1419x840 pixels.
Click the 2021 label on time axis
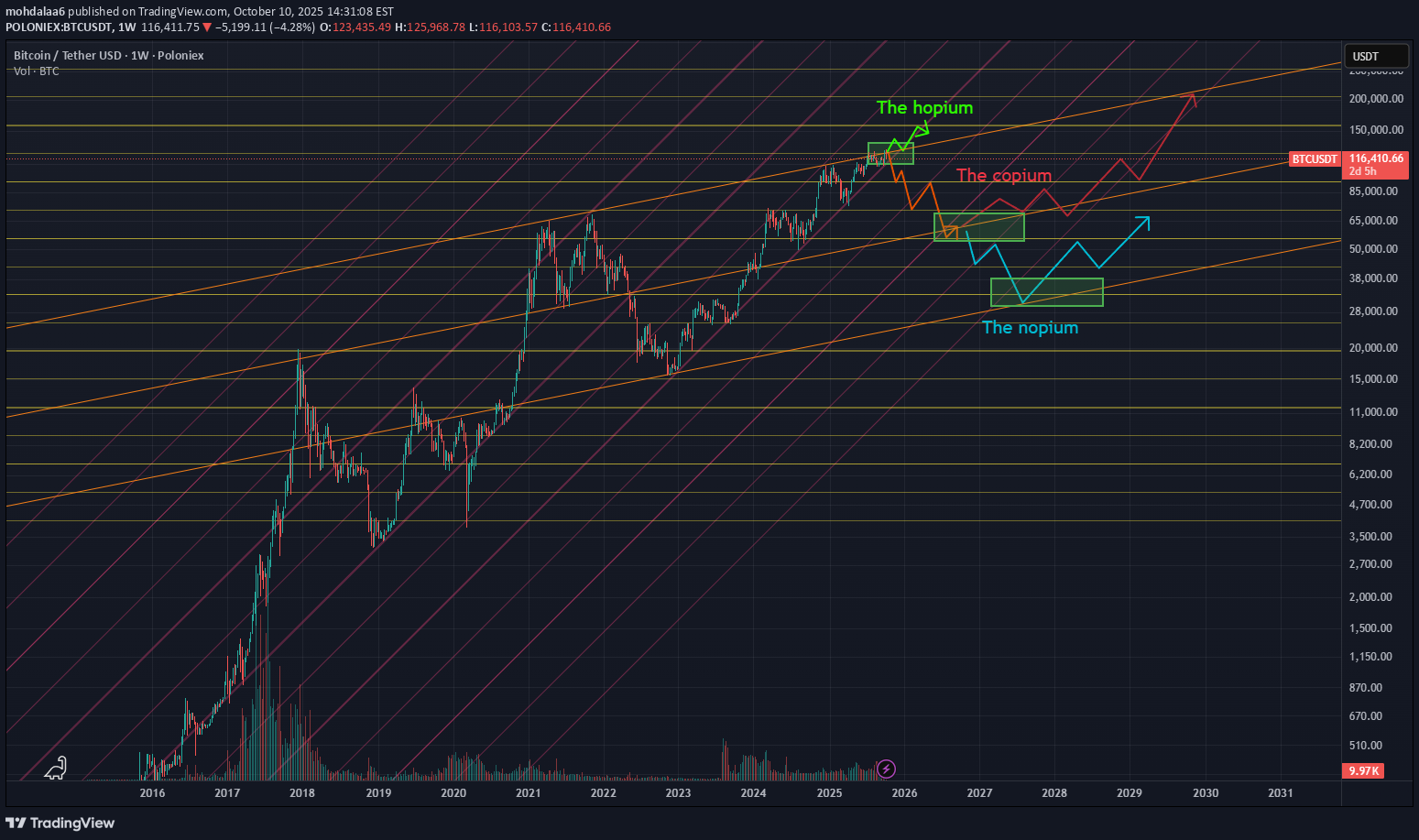528,792
